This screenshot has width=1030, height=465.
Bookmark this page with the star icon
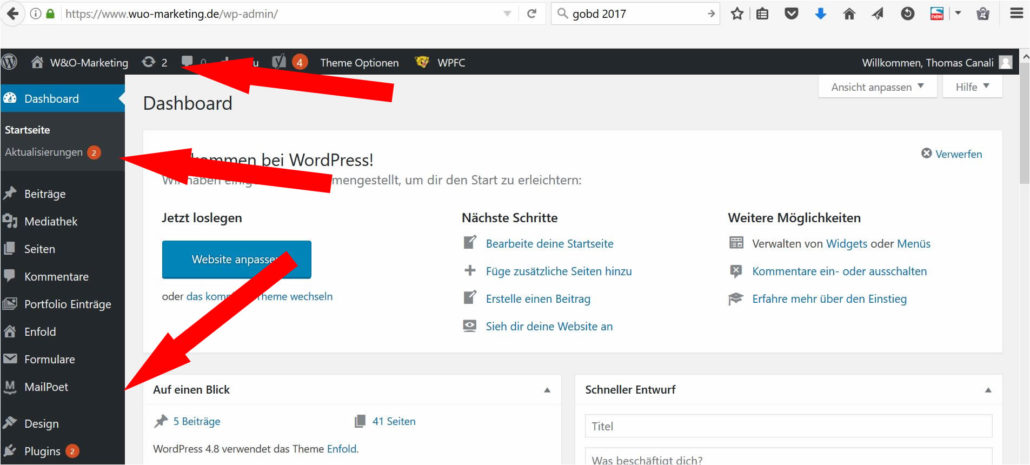point(736,14)
